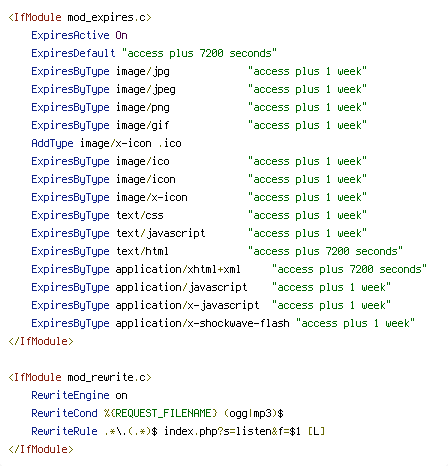Click the RewriteEngine directive keyword

tap(70, 395)
